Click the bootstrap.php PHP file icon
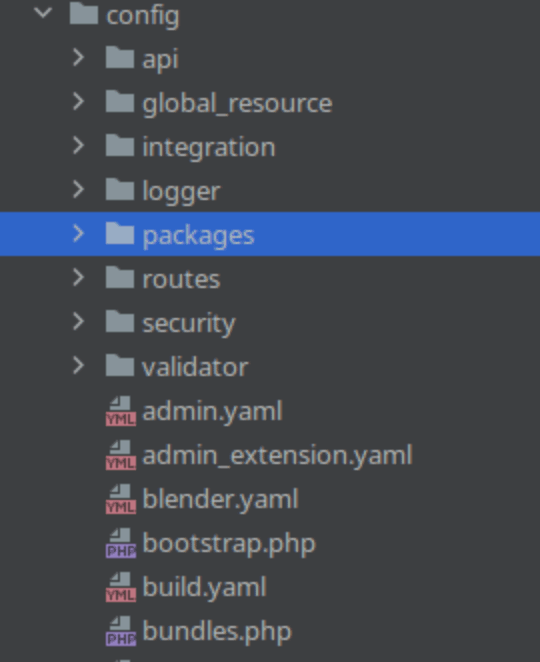This screenshot has height=662, width=540. [x=121, y=543]
